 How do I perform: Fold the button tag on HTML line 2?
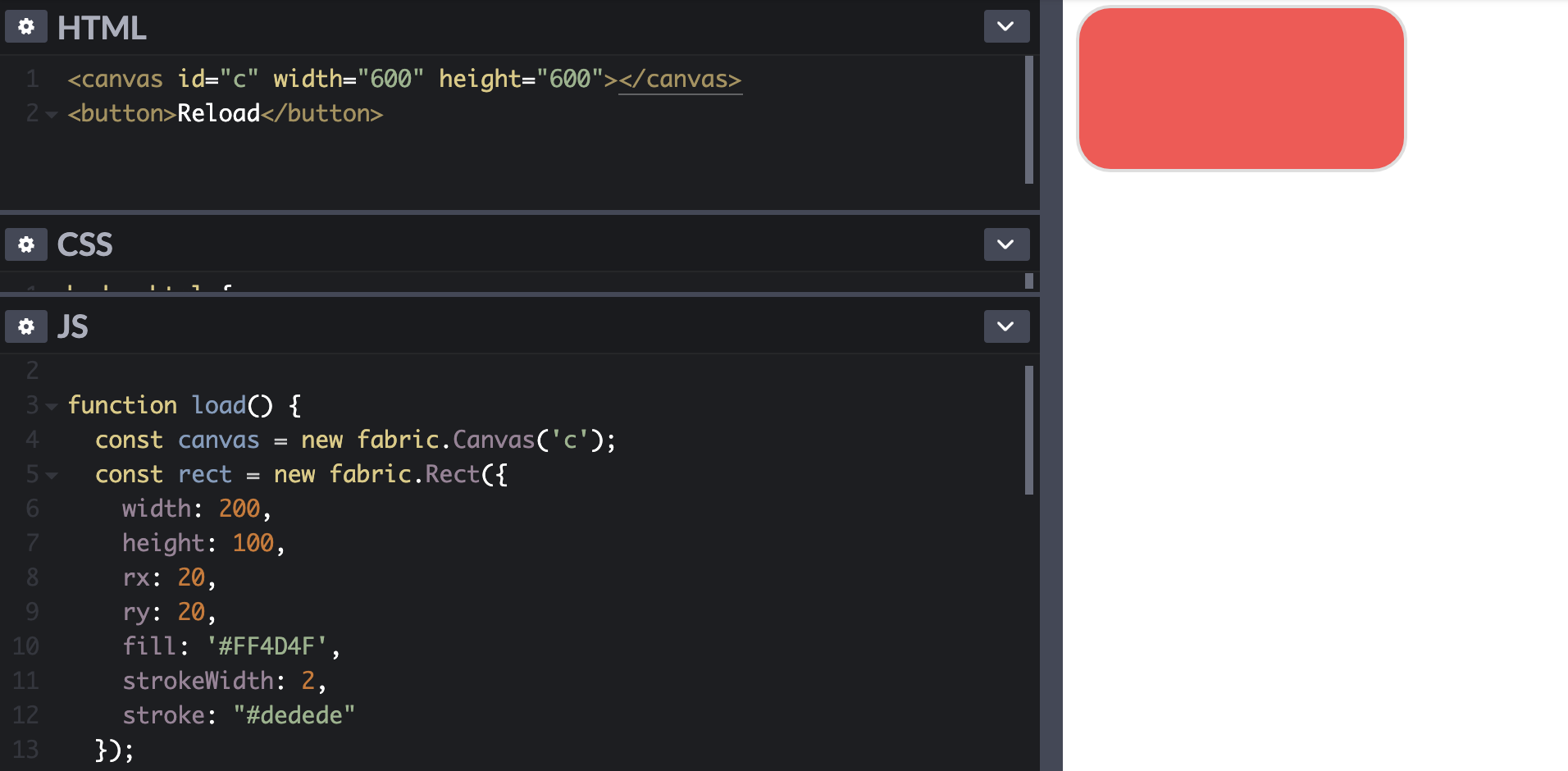click(52, 114)
